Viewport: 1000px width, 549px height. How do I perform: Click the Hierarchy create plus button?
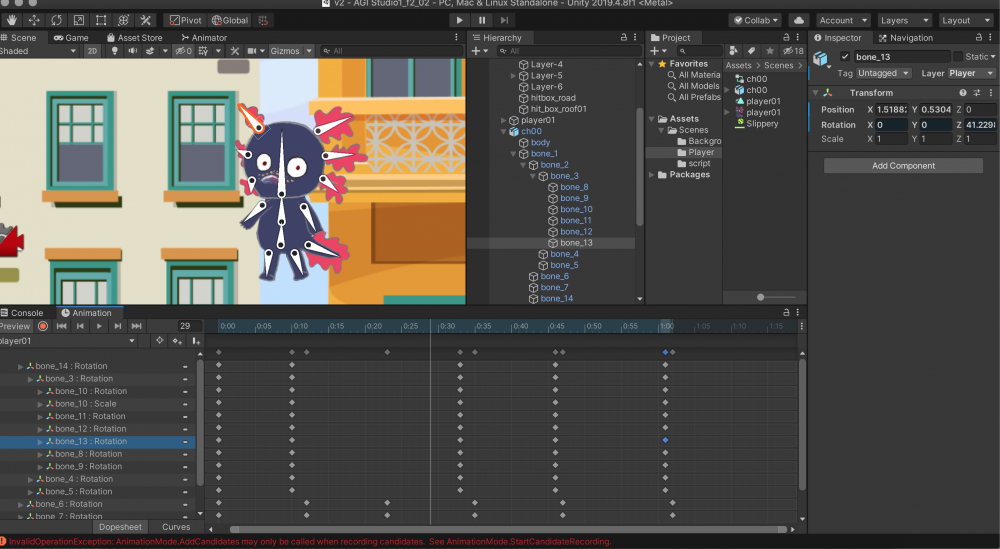(x=478, y=51)
